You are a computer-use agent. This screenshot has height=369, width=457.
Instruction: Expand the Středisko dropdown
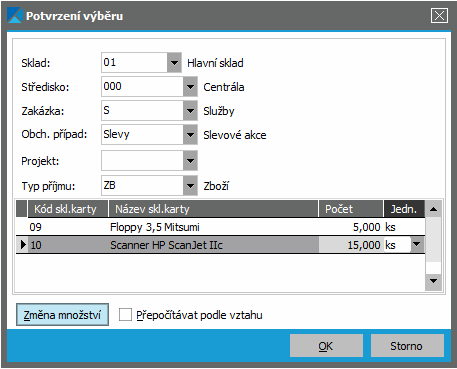pyautogui.click(x=190, y=87)
